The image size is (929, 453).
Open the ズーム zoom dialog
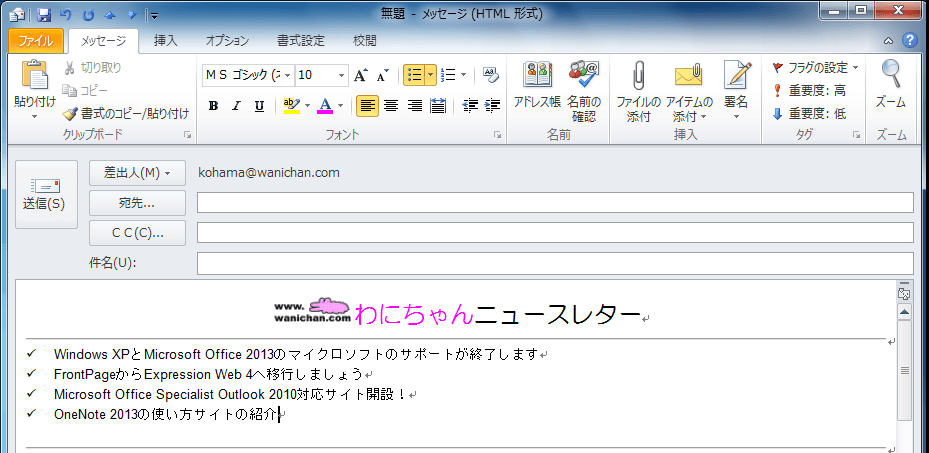pyautogui.click(x=891, y=85)
